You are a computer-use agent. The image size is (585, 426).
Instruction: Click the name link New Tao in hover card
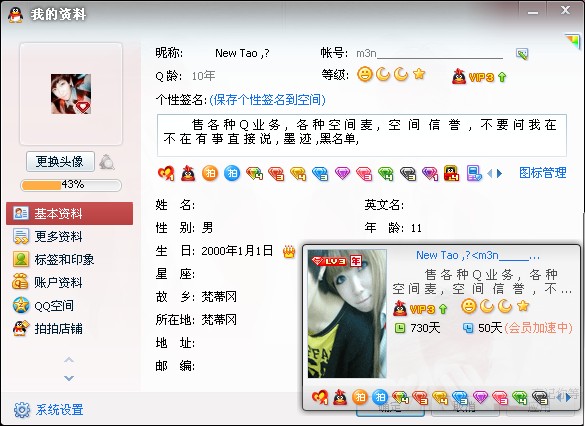tap(478, 255)
